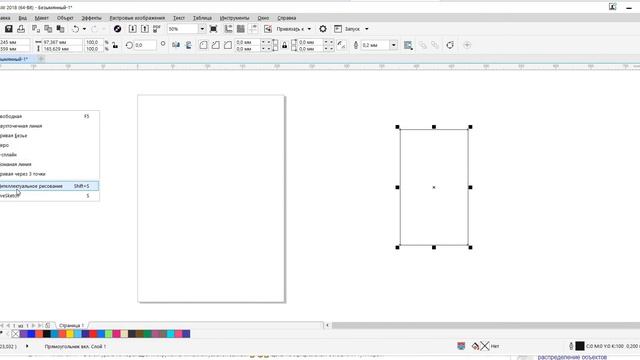Open Options via the gear icon
640x360 pixels.
coord(323,29)
